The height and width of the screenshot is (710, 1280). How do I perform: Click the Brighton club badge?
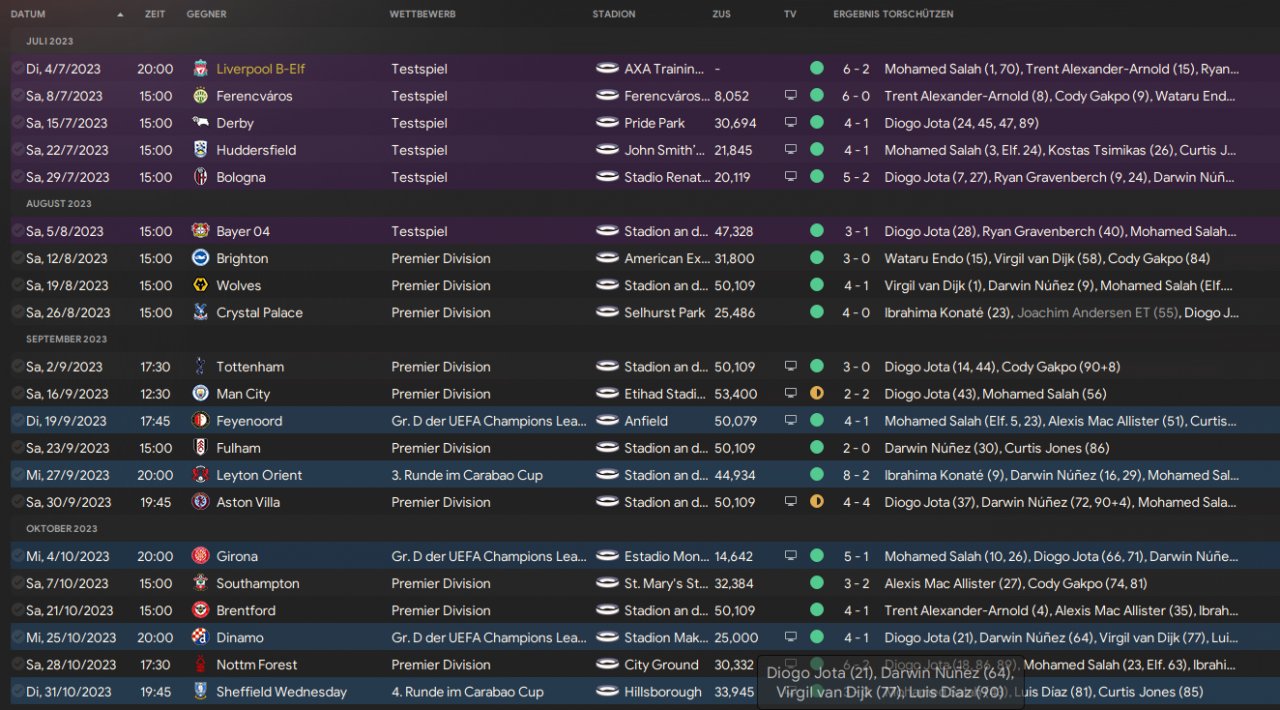[200, 258]
